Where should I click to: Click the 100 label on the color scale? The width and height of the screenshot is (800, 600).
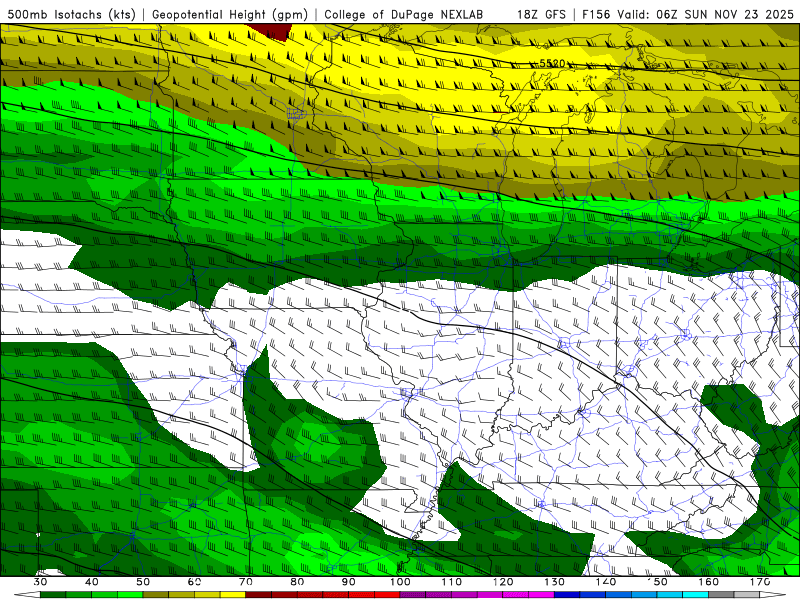click(x=401, y=582)
